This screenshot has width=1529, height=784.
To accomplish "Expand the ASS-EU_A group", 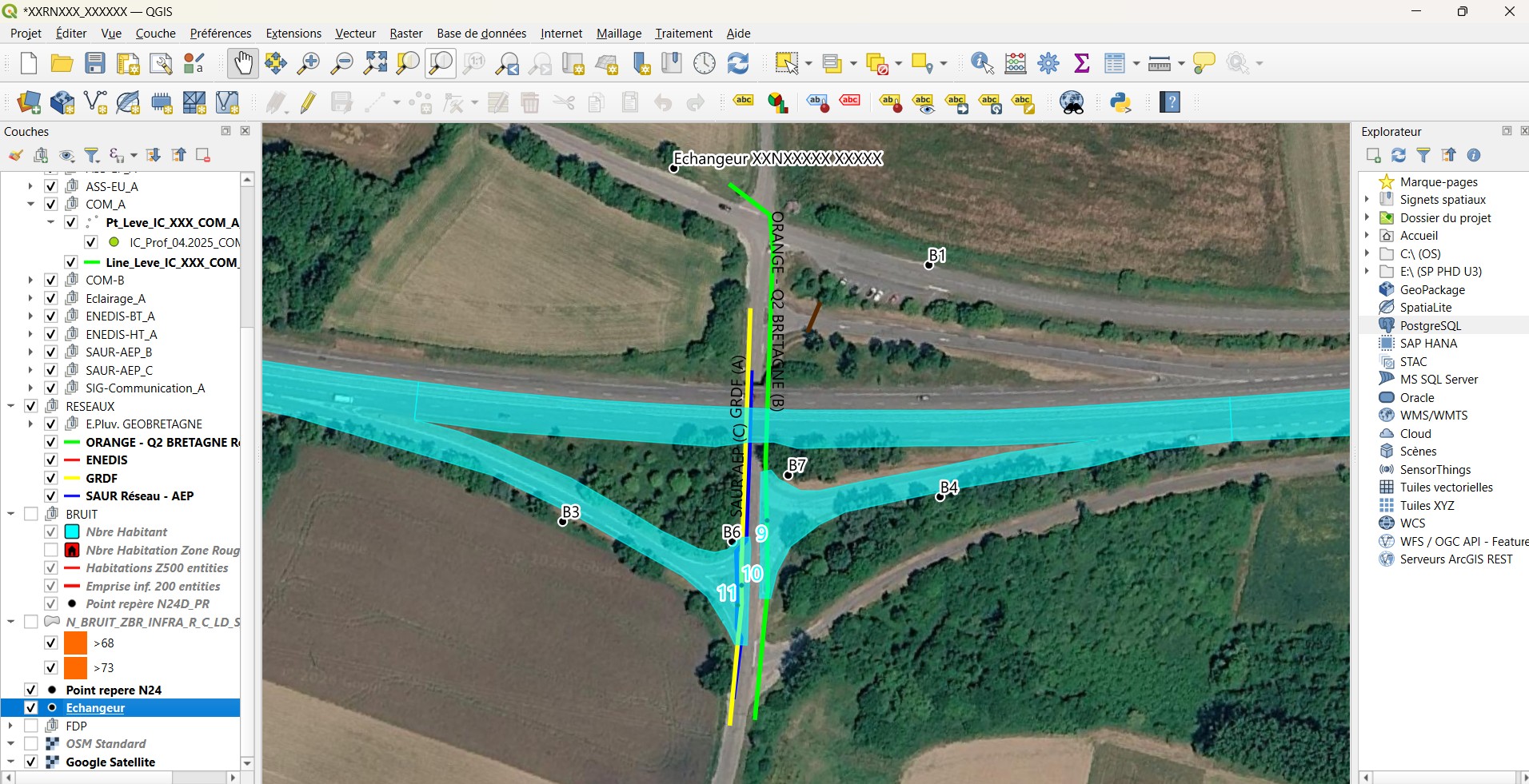I will [31, 186].
